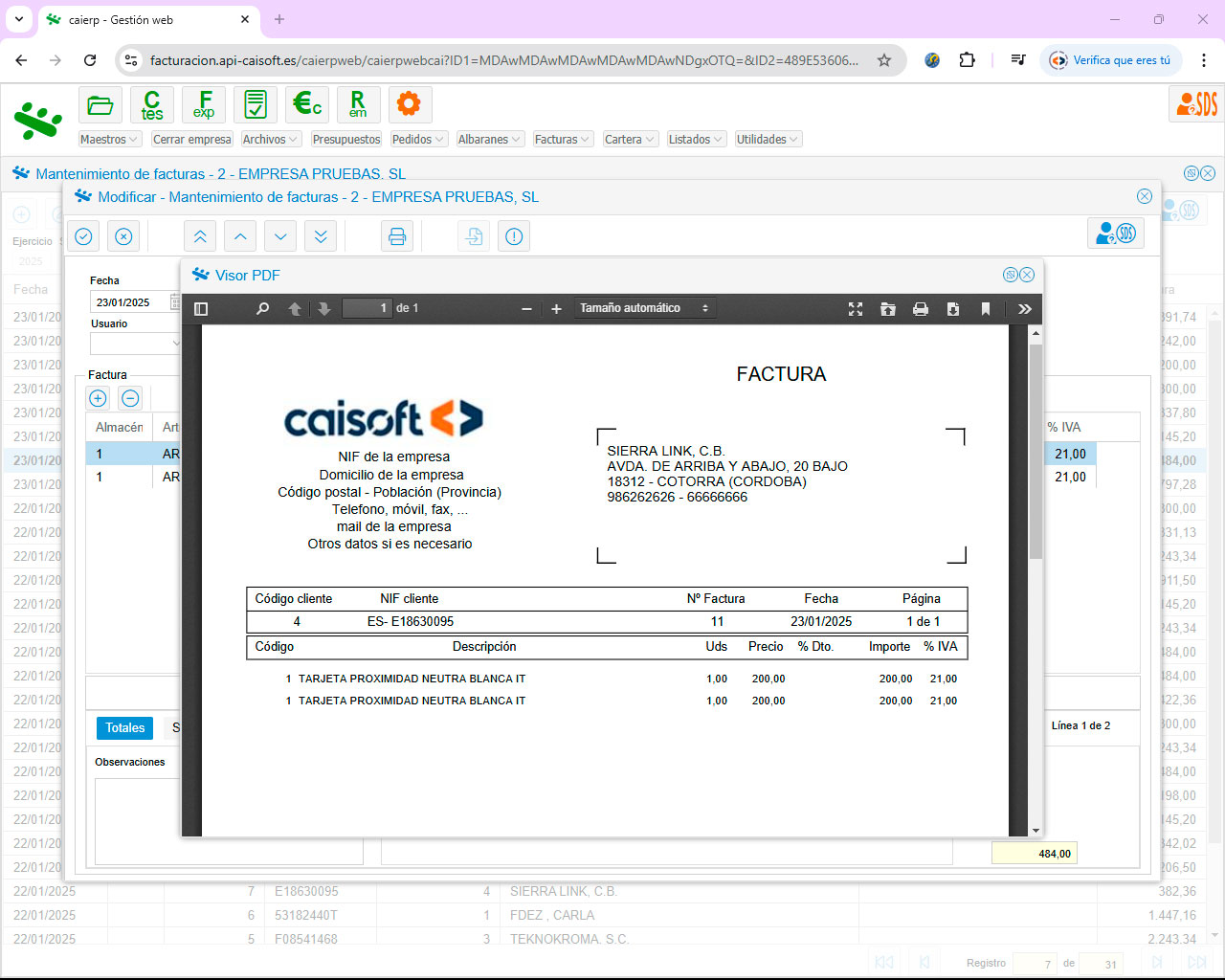Add invoice line with plus circle
Viewport: 1225px width, 980px height.
click(x=98, y=398)
